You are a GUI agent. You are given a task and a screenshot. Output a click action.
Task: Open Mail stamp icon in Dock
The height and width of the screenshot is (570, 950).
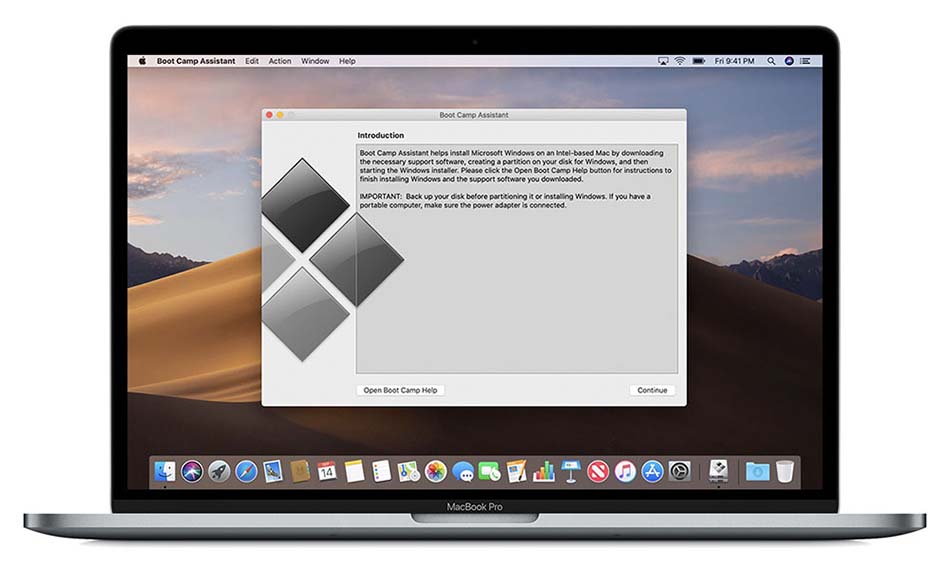point(273,471)
